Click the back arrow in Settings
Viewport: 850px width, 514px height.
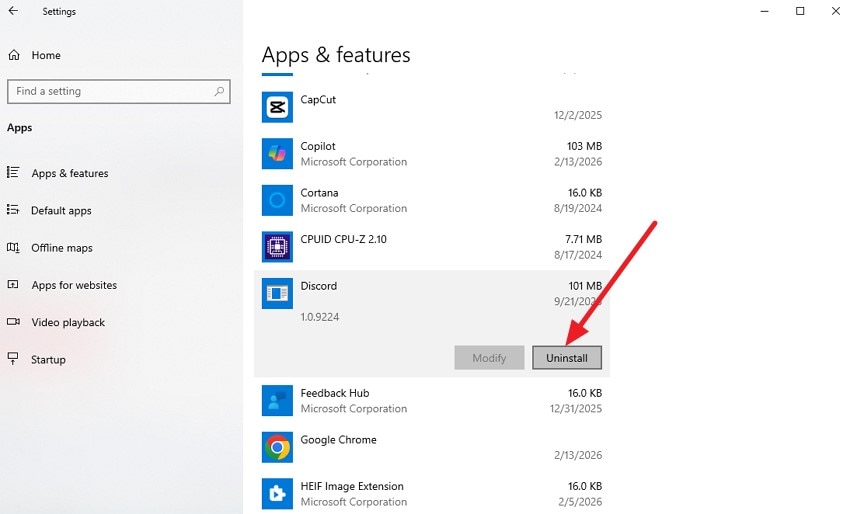(13, 11)
